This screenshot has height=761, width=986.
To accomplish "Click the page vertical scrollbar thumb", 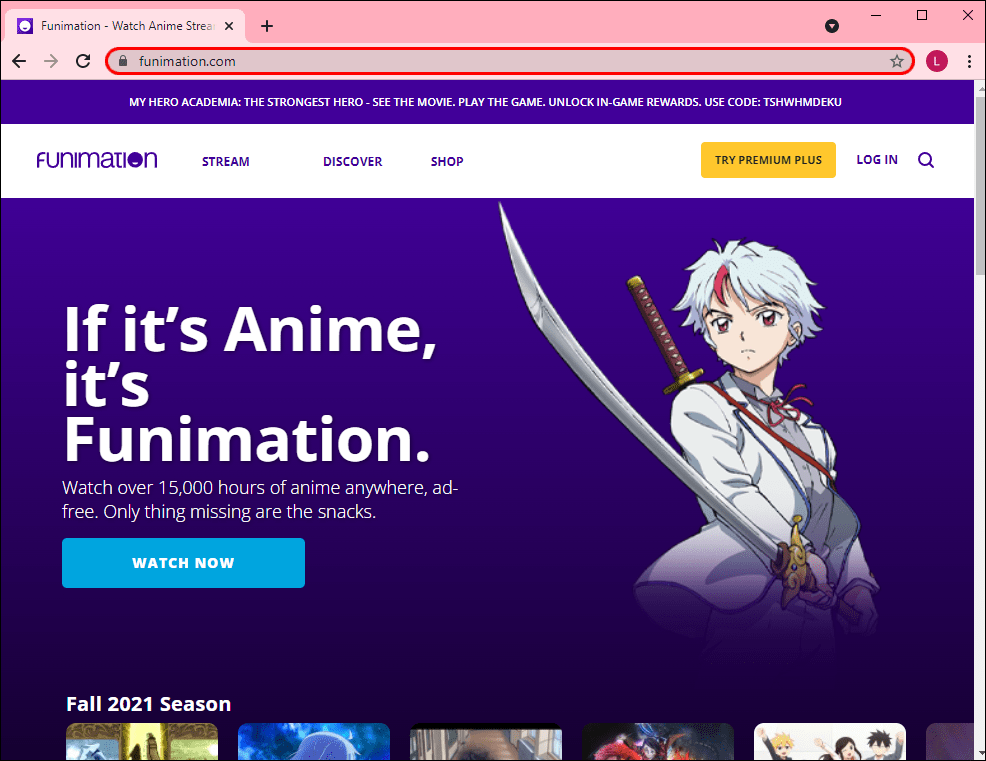I will (x=980, y=186).
